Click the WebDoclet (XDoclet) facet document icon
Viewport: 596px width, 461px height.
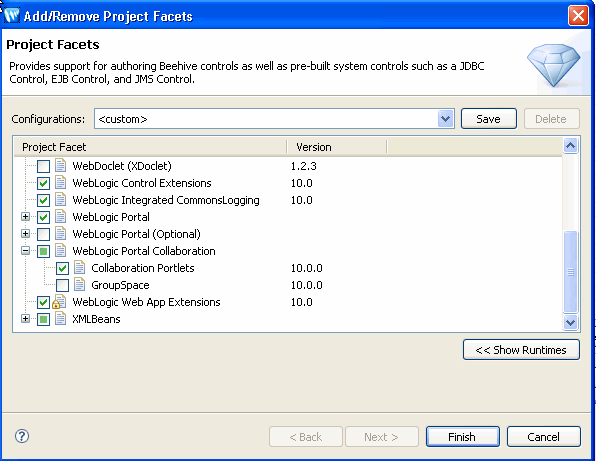60,165
